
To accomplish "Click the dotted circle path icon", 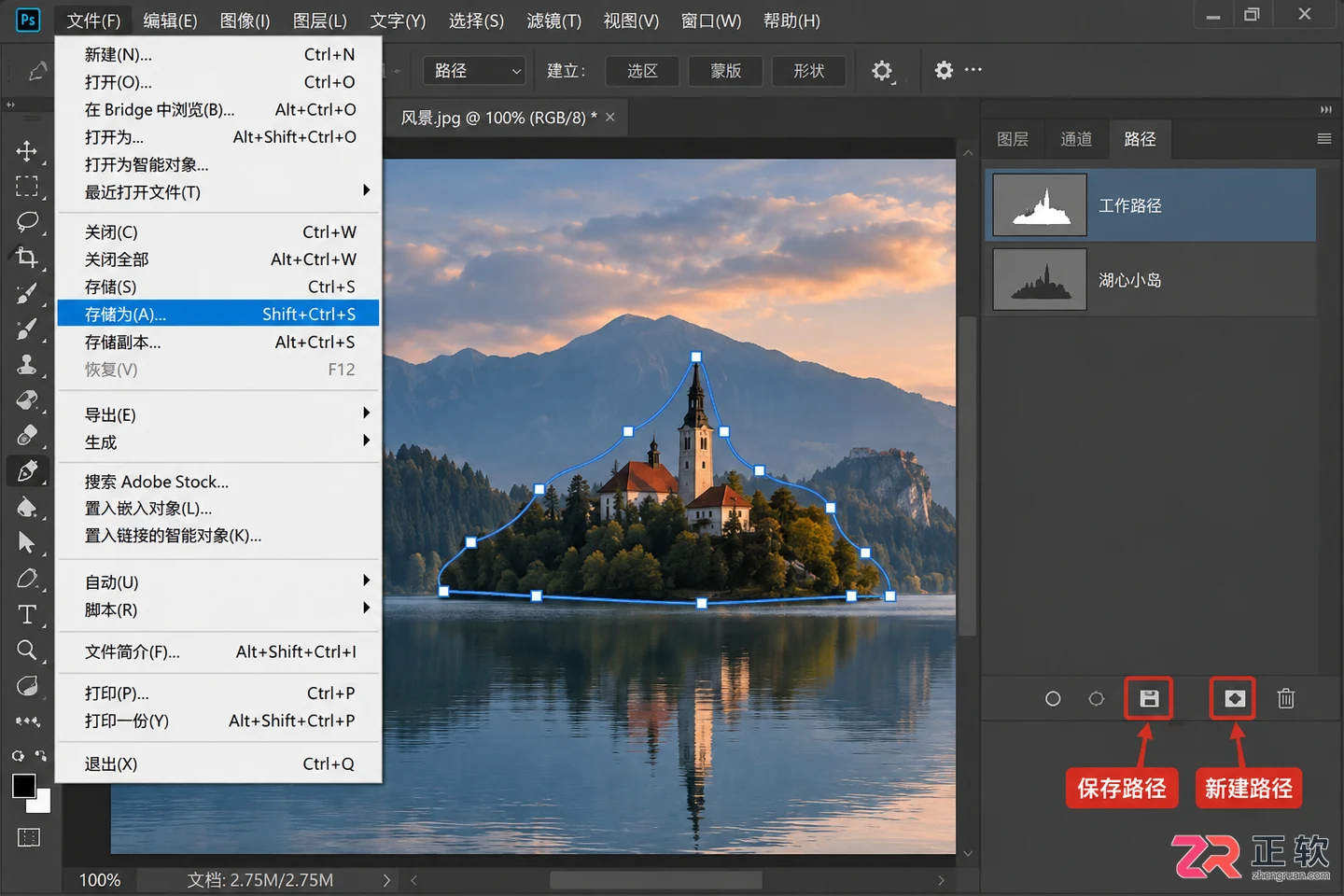I will tap(1097, 698).
